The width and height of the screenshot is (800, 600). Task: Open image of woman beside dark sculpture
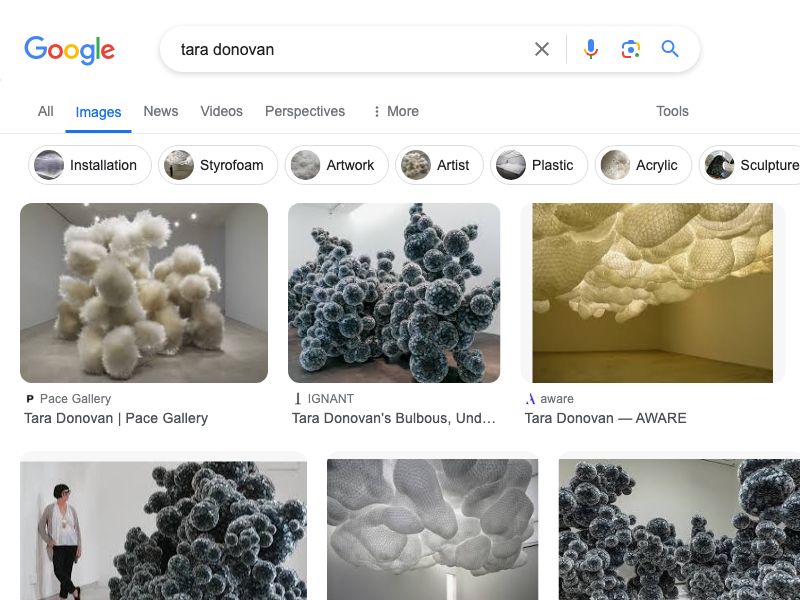point(163,531)
